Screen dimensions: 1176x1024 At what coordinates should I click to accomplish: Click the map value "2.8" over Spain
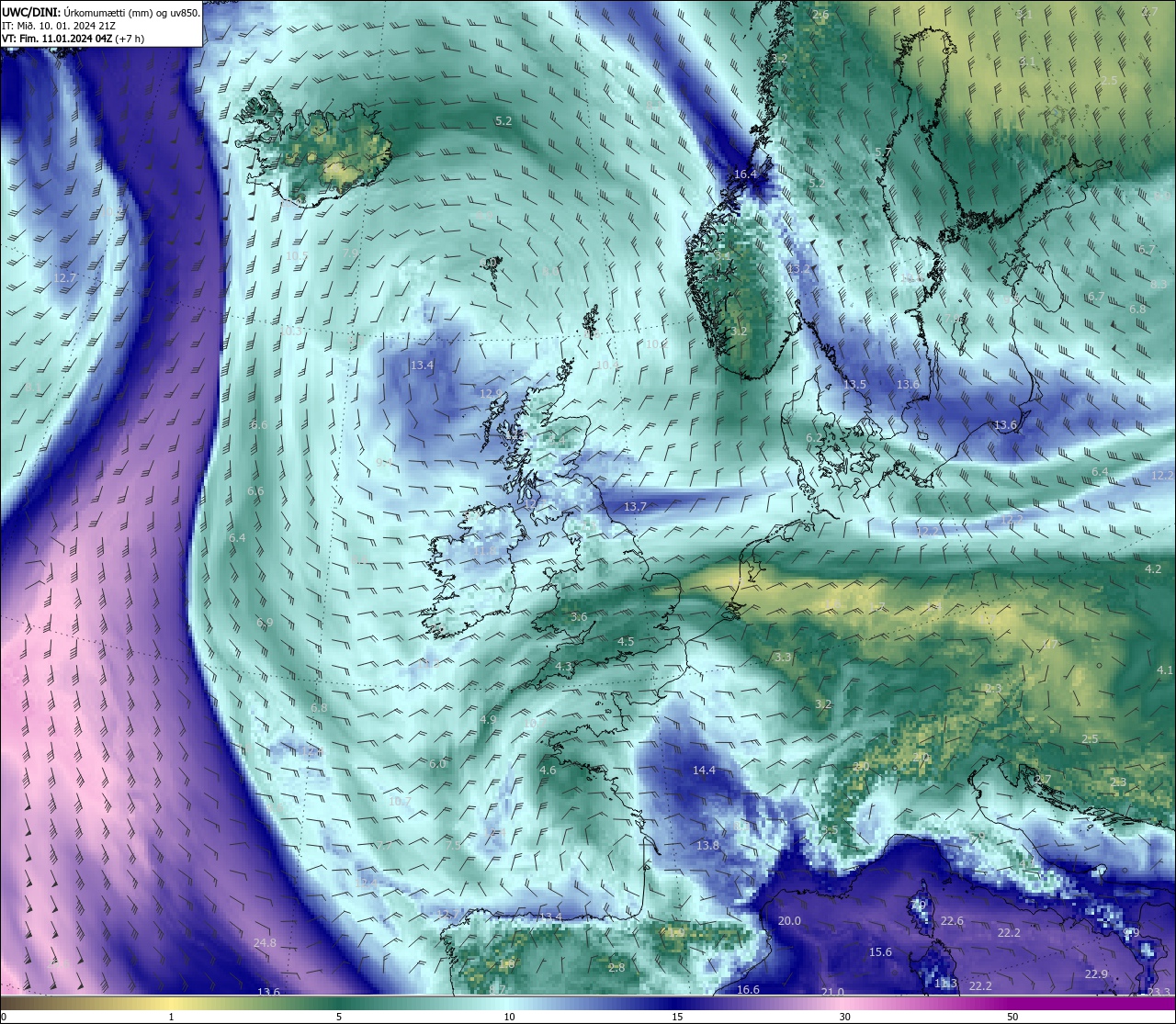coord(616,967)
